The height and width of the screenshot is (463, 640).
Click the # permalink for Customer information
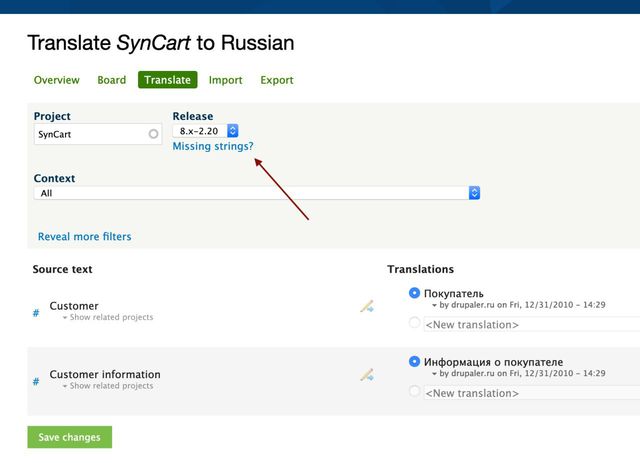[x=36, y=382]
